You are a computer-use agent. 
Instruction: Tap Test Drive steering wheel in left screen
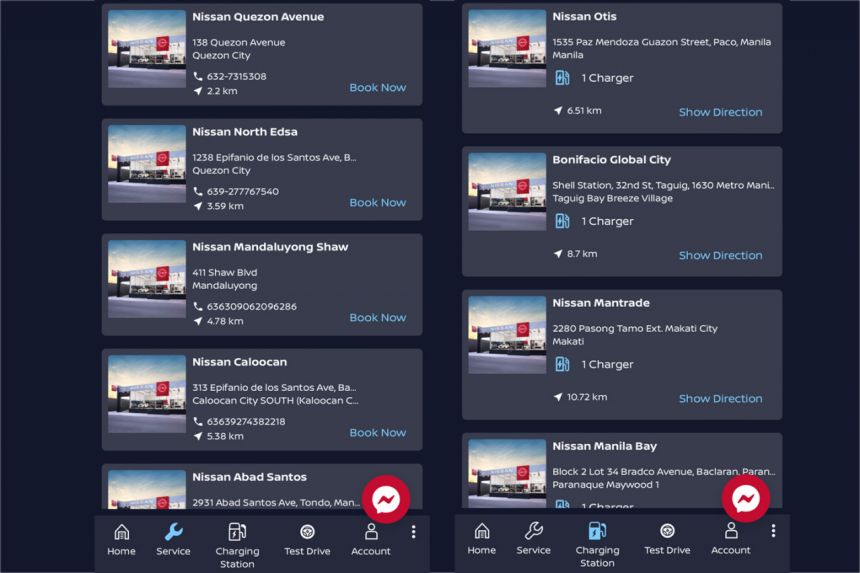[x=307, y=531]
